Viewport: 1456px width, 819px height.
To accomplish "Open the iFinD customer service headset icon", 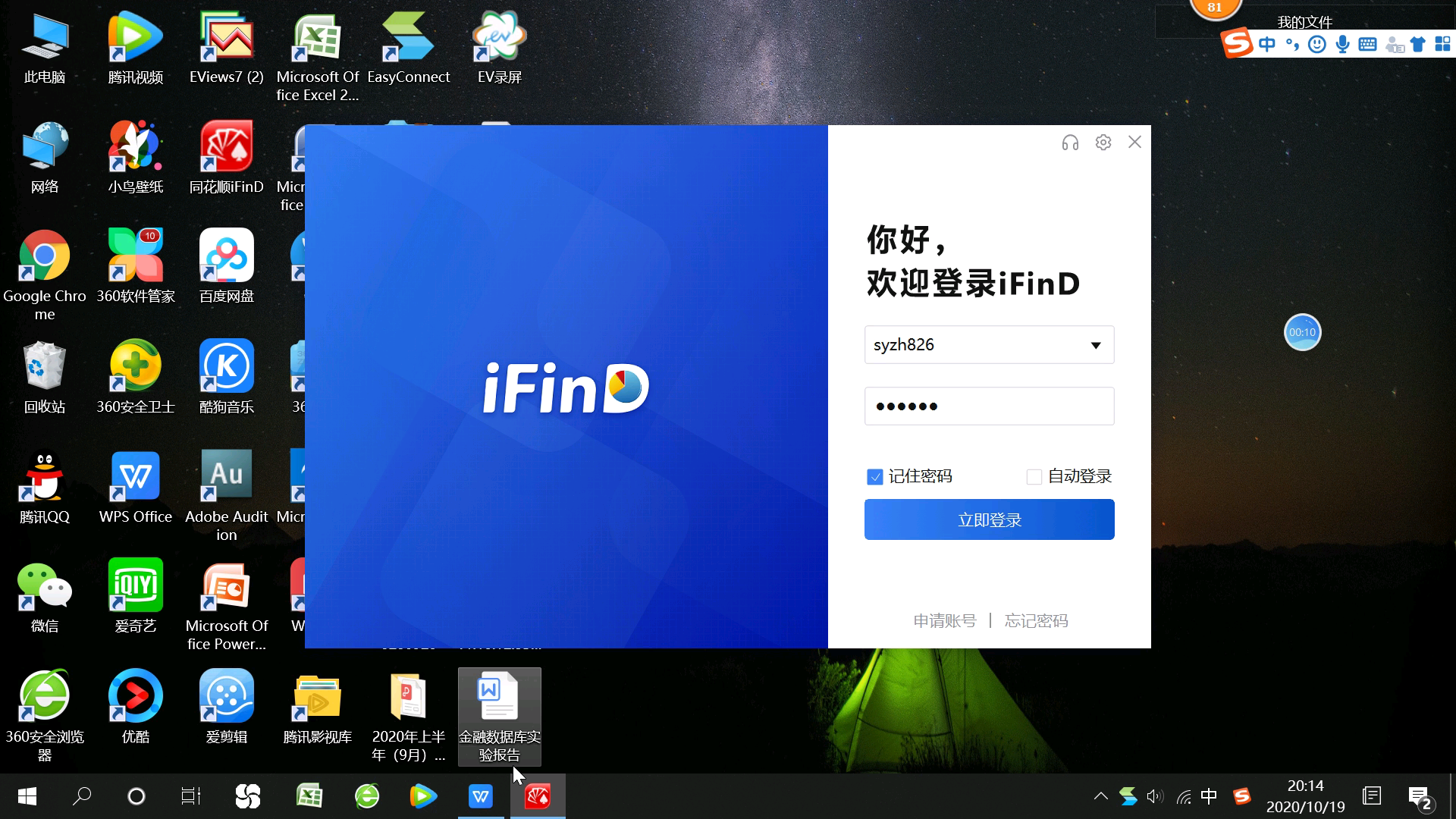I will (1070, 143).
